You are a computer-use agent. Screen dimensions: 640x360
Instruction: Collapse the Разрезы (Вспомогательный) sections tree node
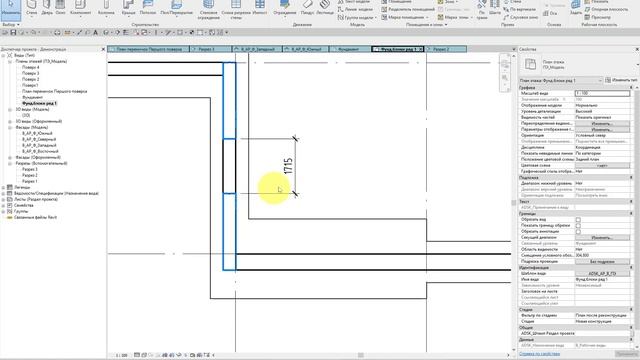(x=10, y=163)
